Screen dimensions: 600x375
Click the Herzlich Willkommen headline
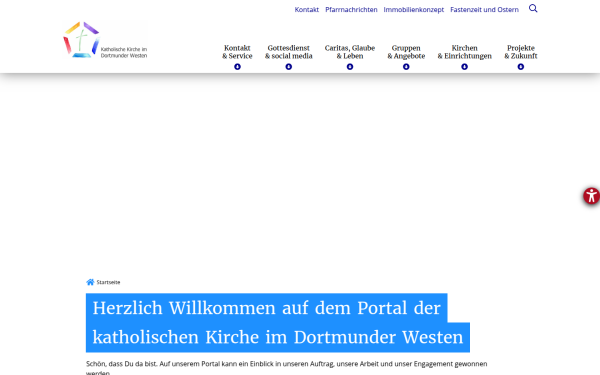coord(278,323)
